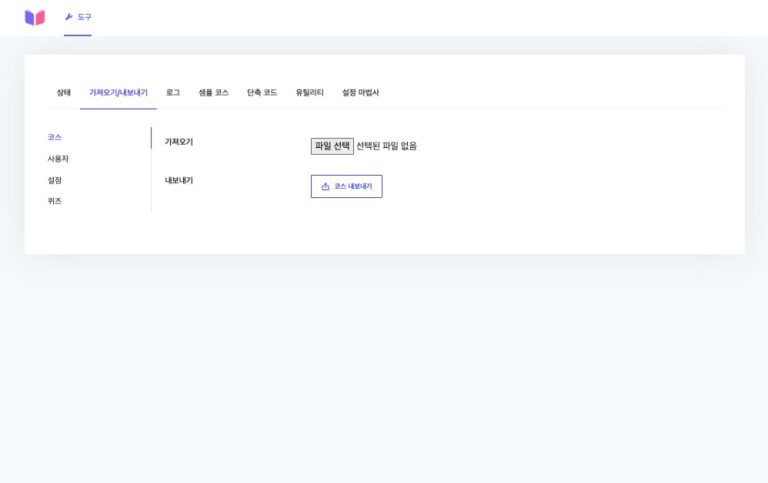Select 코스 in the left sidebar
This screenshot has height=483, width=768.
pyautogui.click(x=55, y=137)
